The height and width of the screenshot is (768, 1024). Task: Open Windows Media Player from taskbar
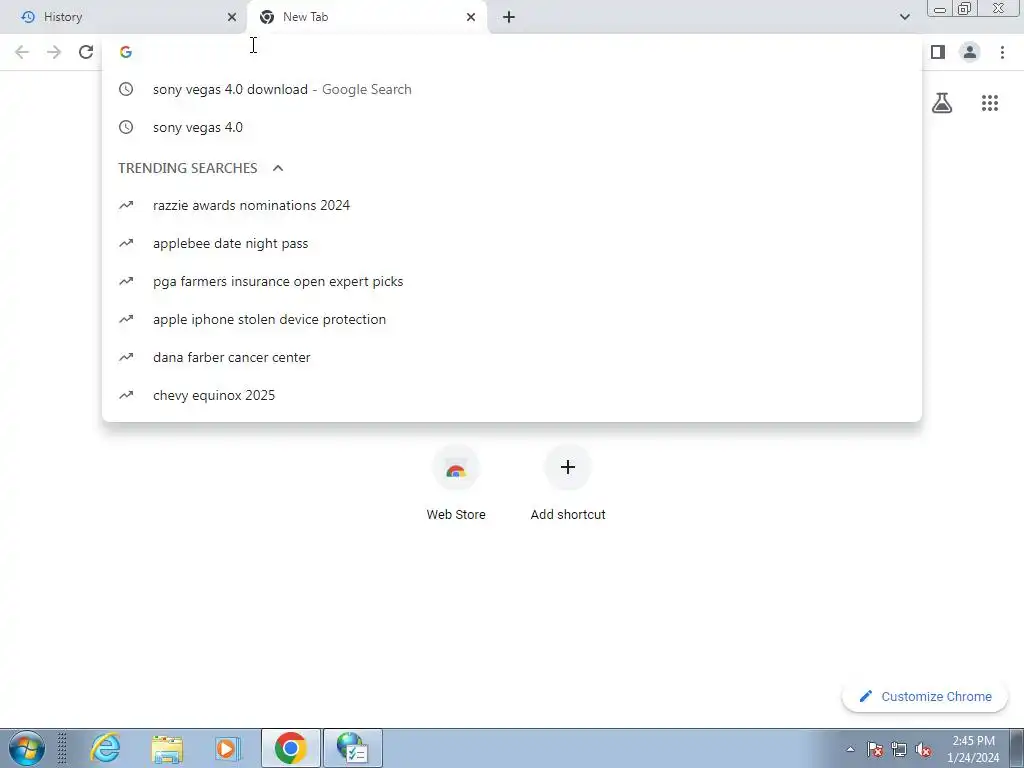pyautogui.click(x=229, y=748)
